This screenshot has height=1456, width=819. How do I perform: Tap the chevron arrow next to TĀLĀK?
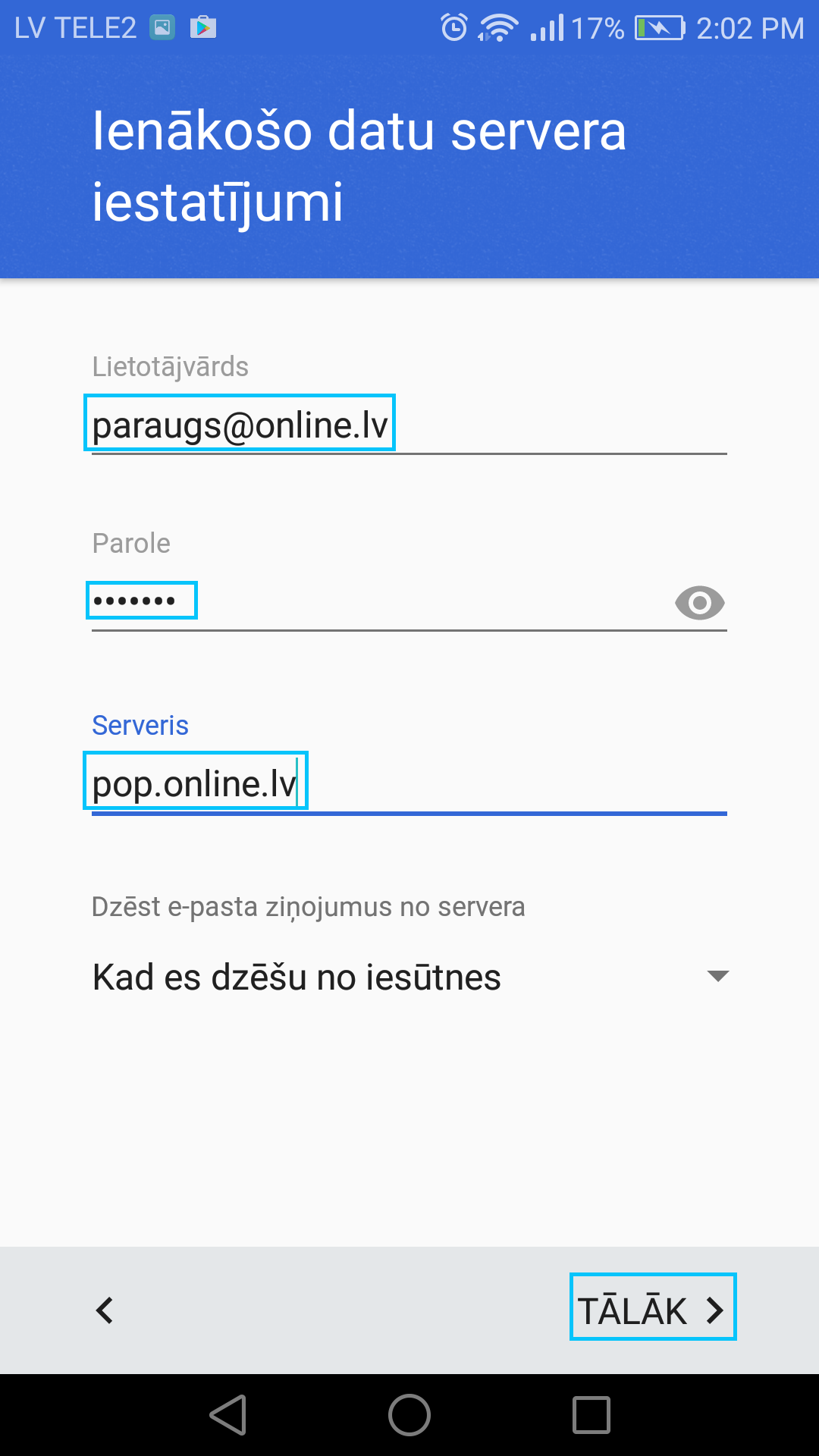coord(714,1310)
